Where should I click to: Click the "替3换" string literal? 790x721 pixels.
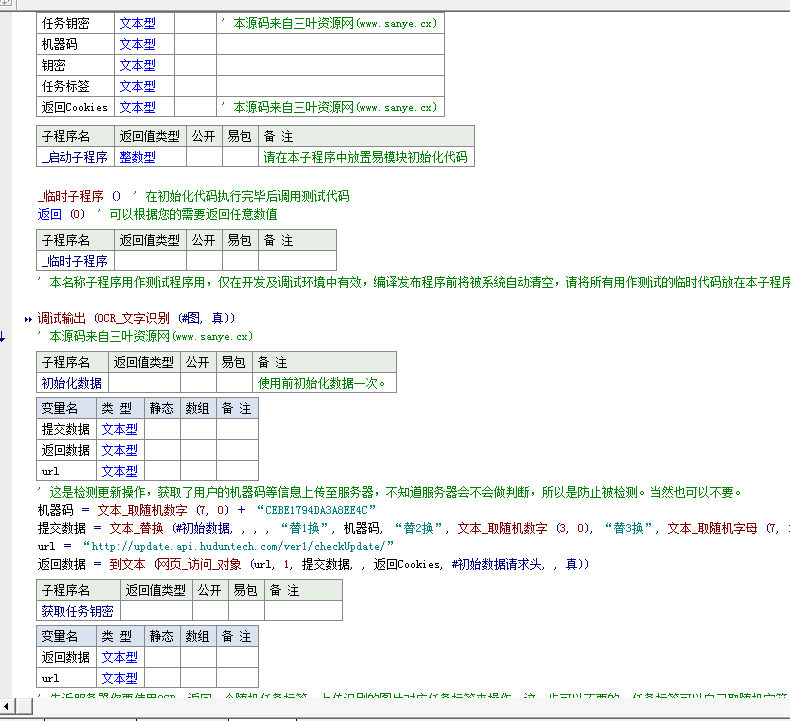628,528
